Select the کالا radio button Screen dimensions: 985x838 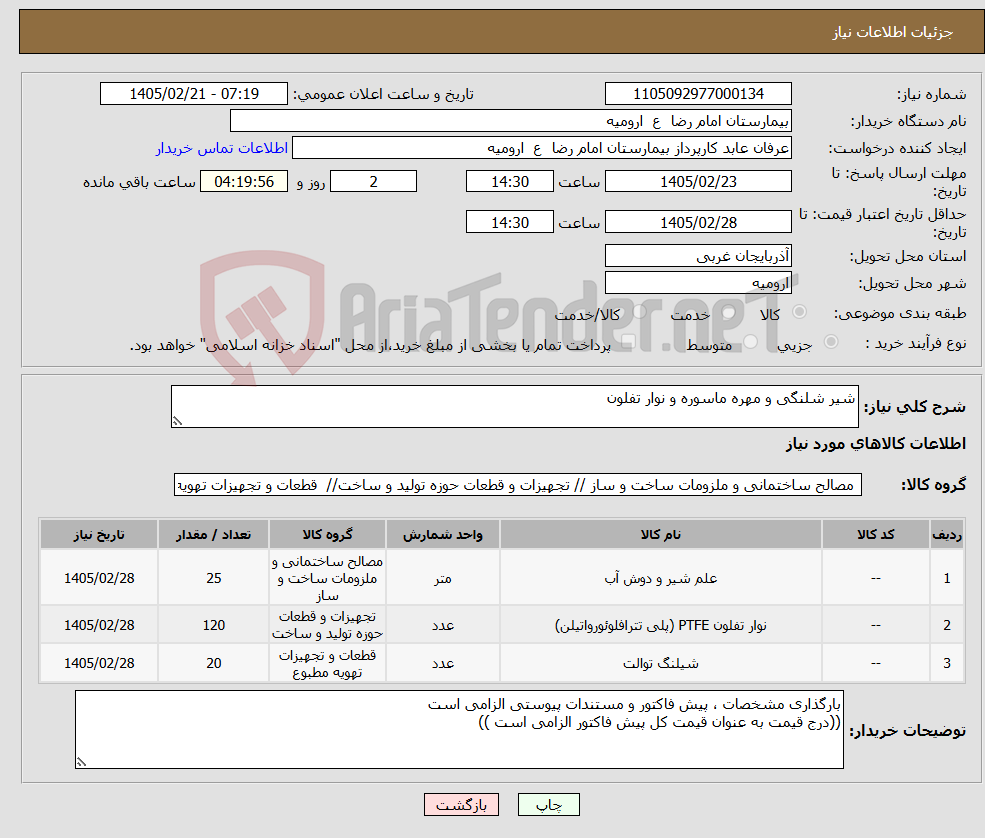[800, 312]
